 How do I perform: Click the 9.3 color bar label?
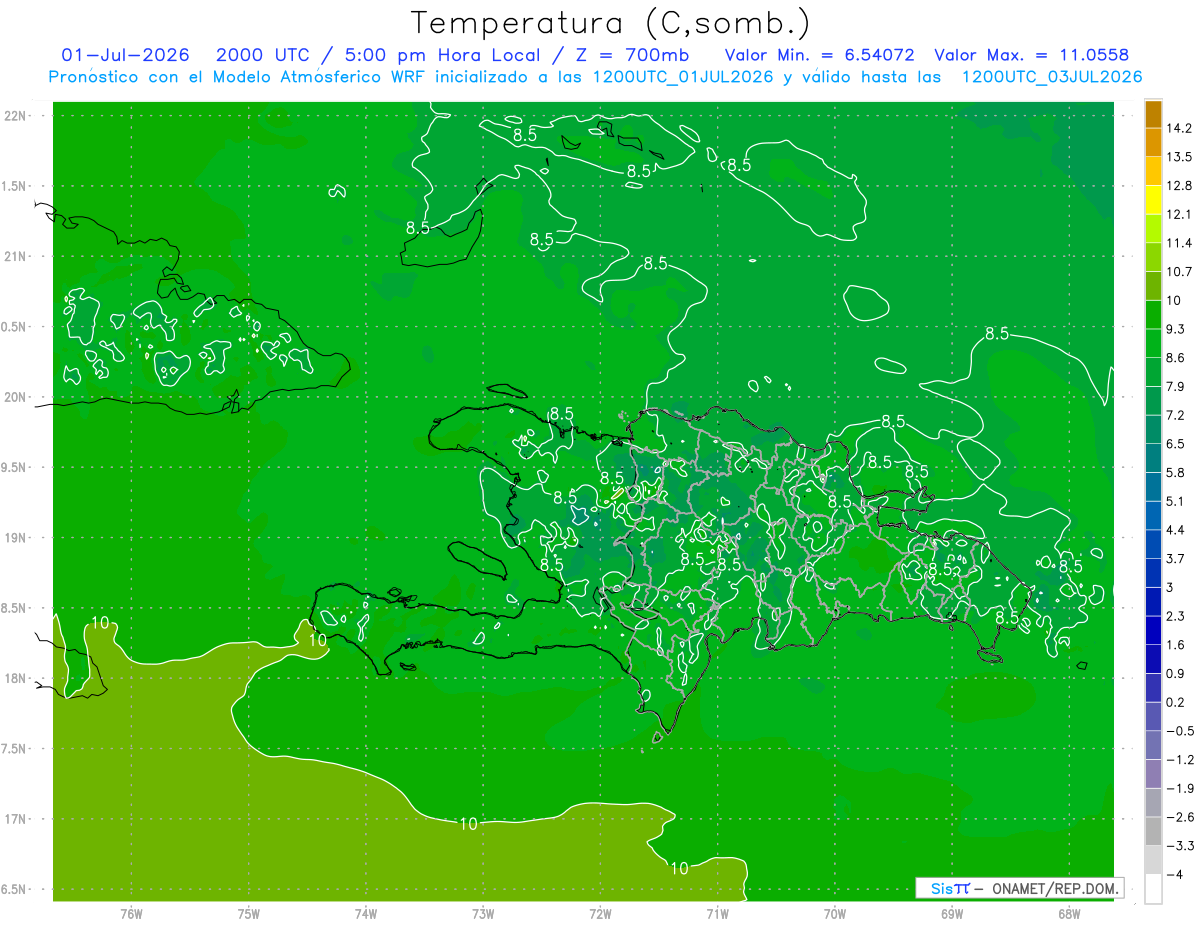pos(1176,329)
